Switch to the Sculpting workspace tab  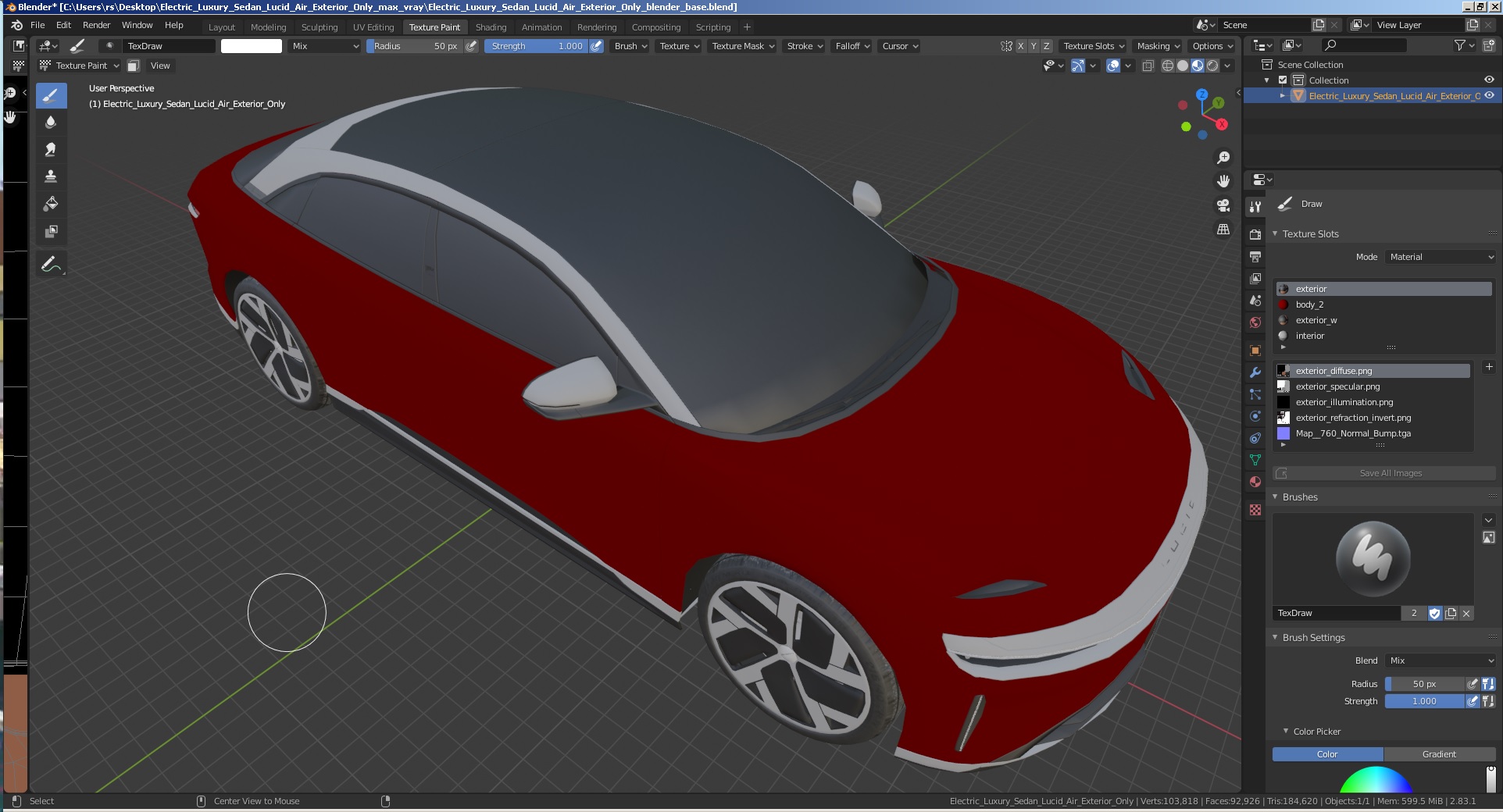320,27
